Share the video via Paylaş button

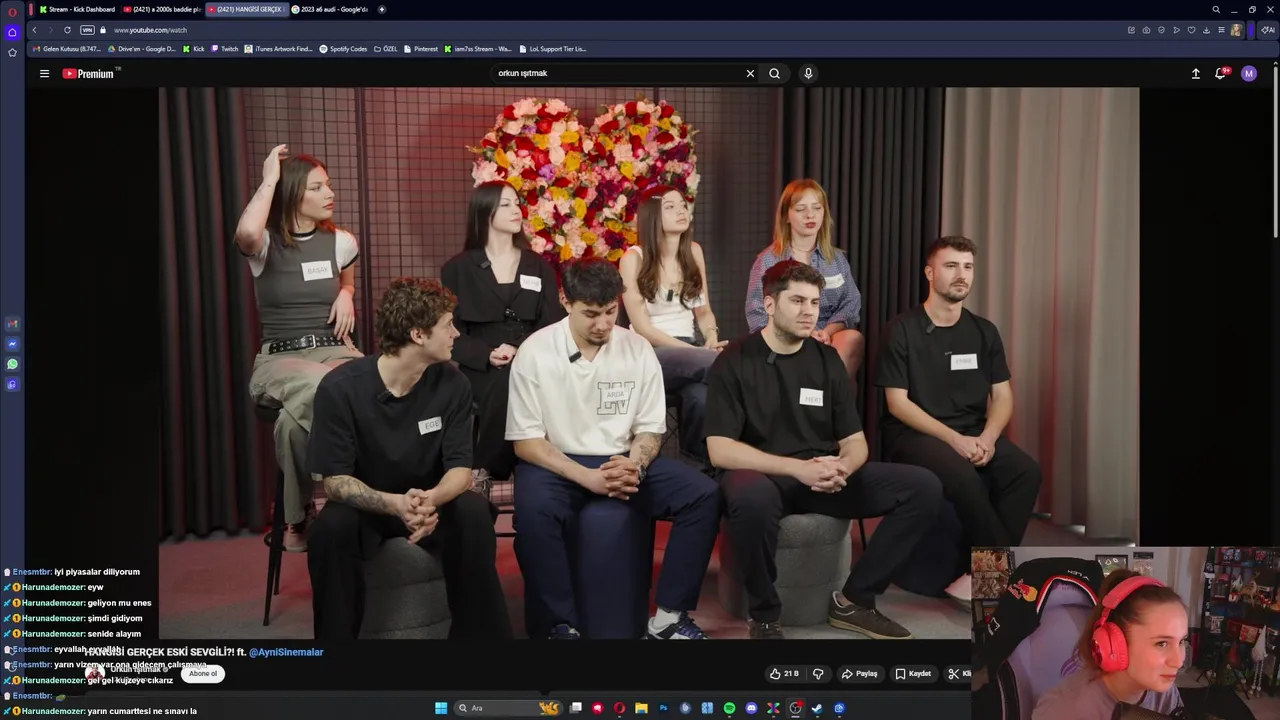coord(860,674)
